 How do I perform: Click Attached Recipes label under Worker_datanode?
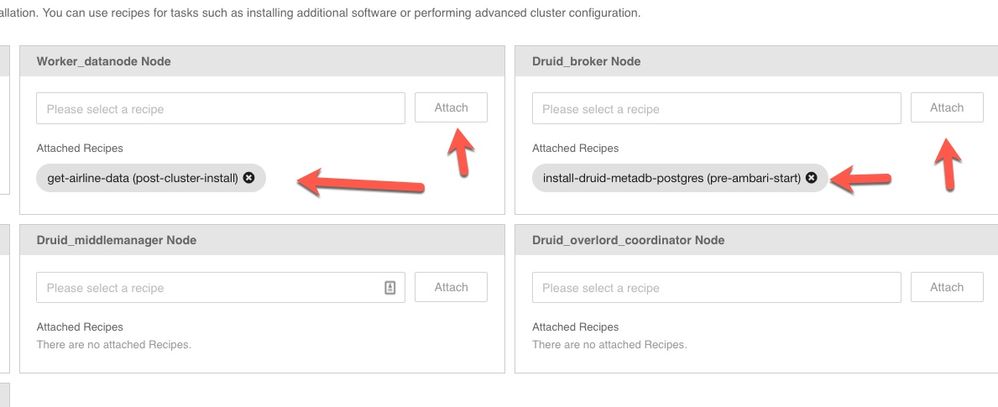(80, 148)
